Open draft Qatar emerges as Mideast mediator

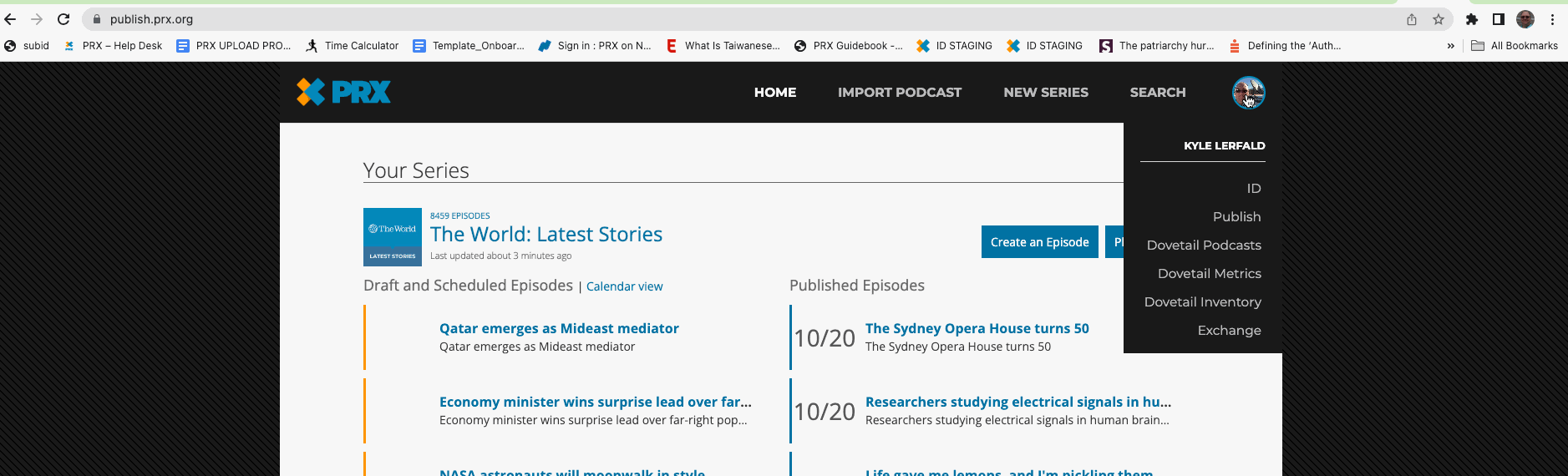click(x=559, y=329)
